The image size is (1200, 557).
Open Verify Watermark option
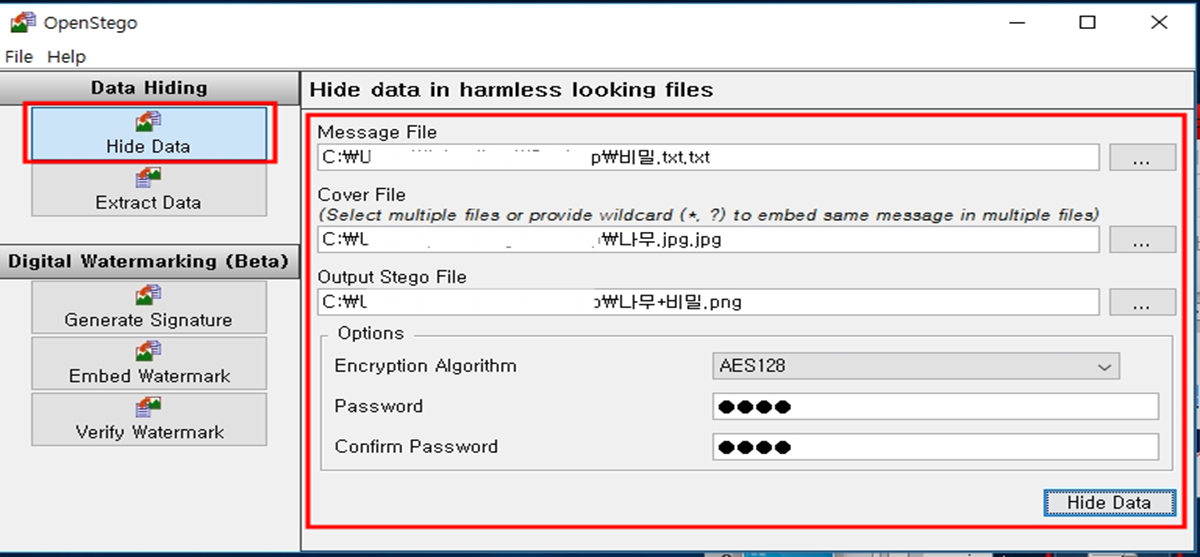click(x=149, y=419)
